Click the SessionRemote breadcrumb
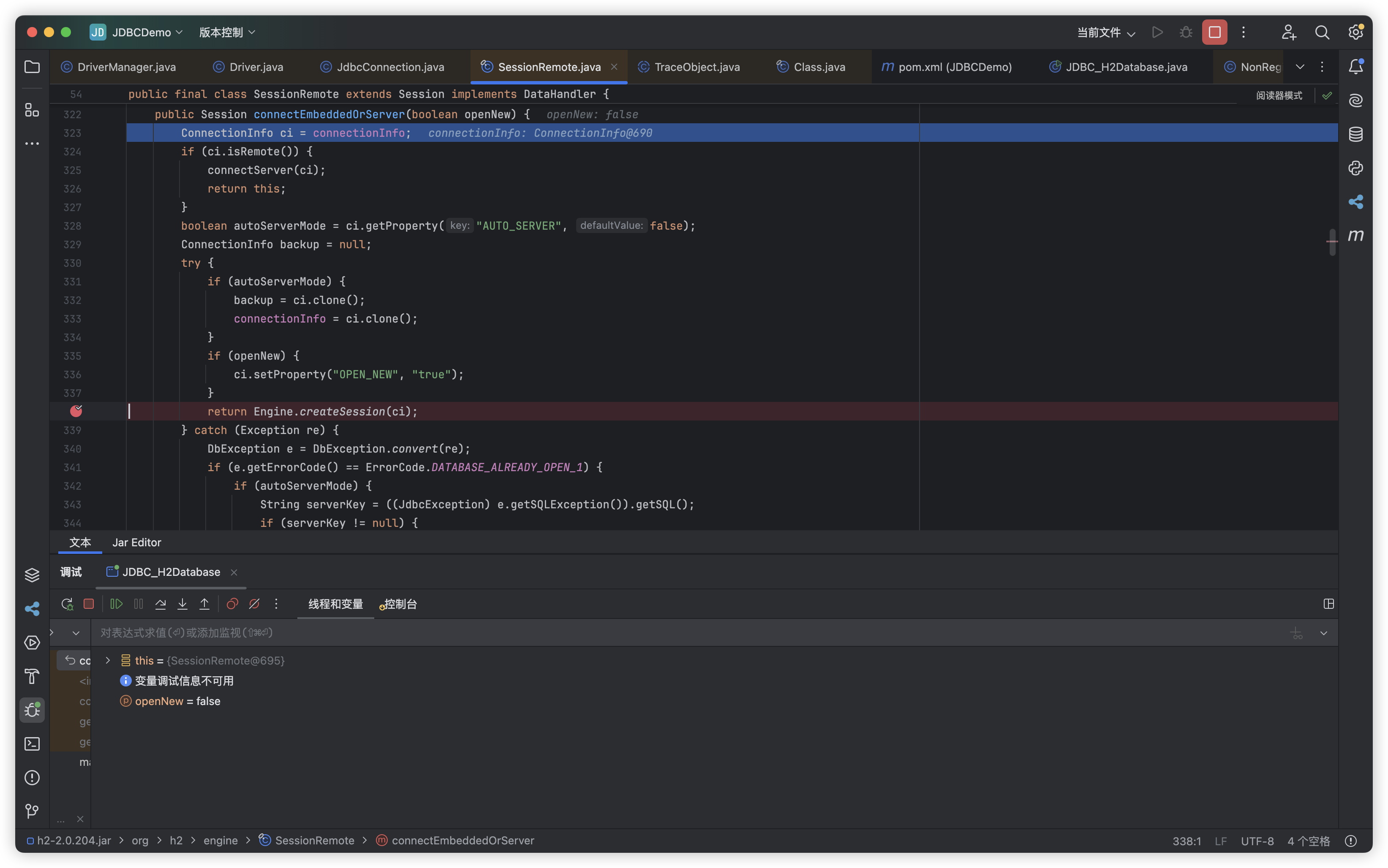 307,841
